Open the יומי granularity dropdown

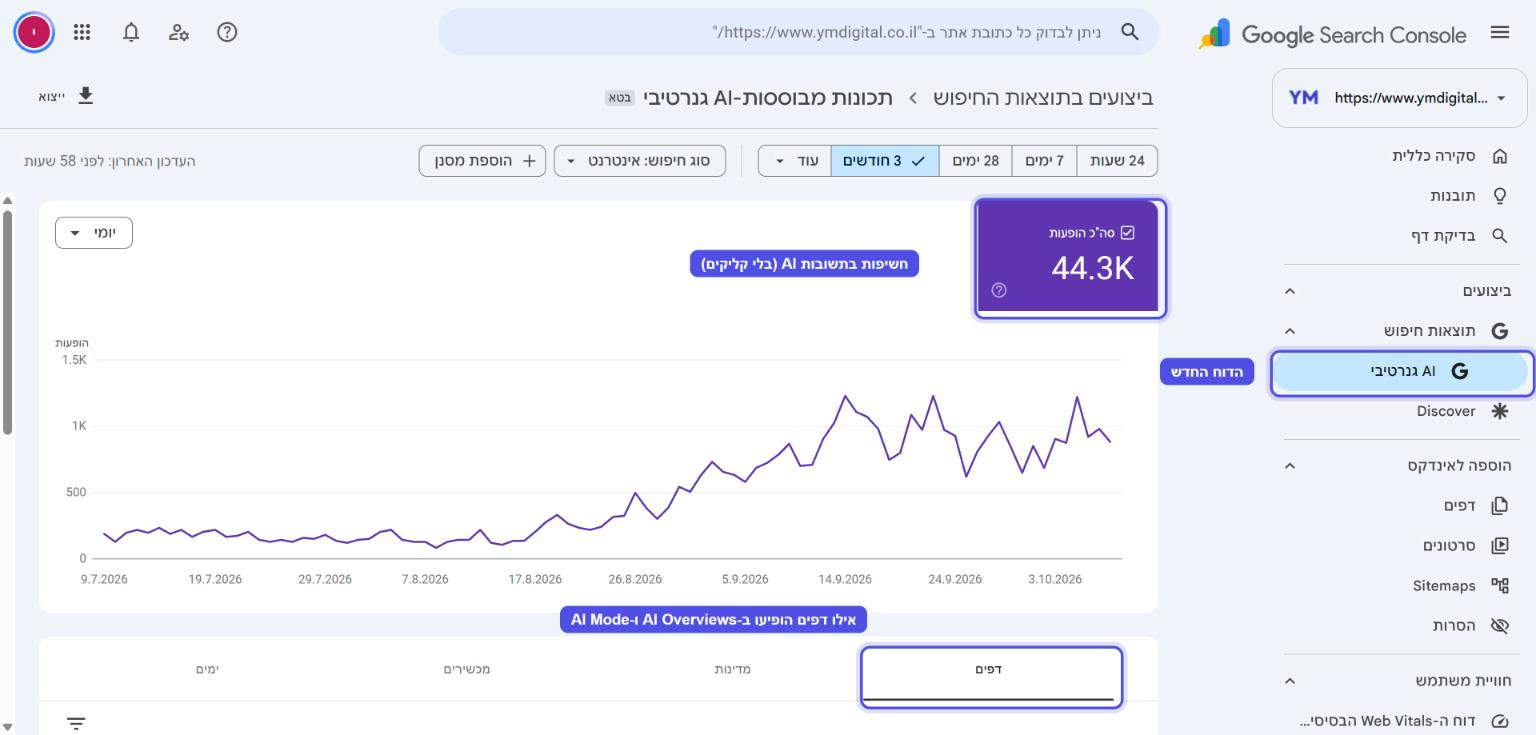(94, 233)
